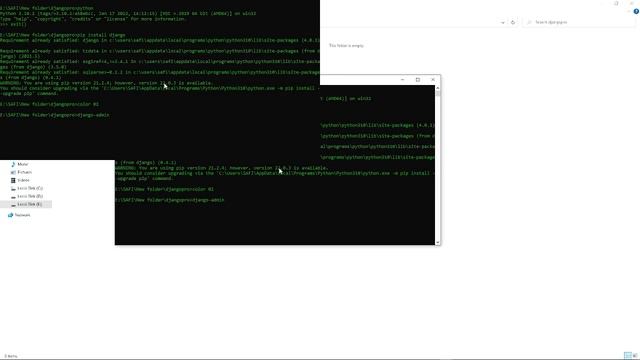Click the Explorer status bar items count
640x360 pixels.
pyautogui.click(x=11, y=356)
